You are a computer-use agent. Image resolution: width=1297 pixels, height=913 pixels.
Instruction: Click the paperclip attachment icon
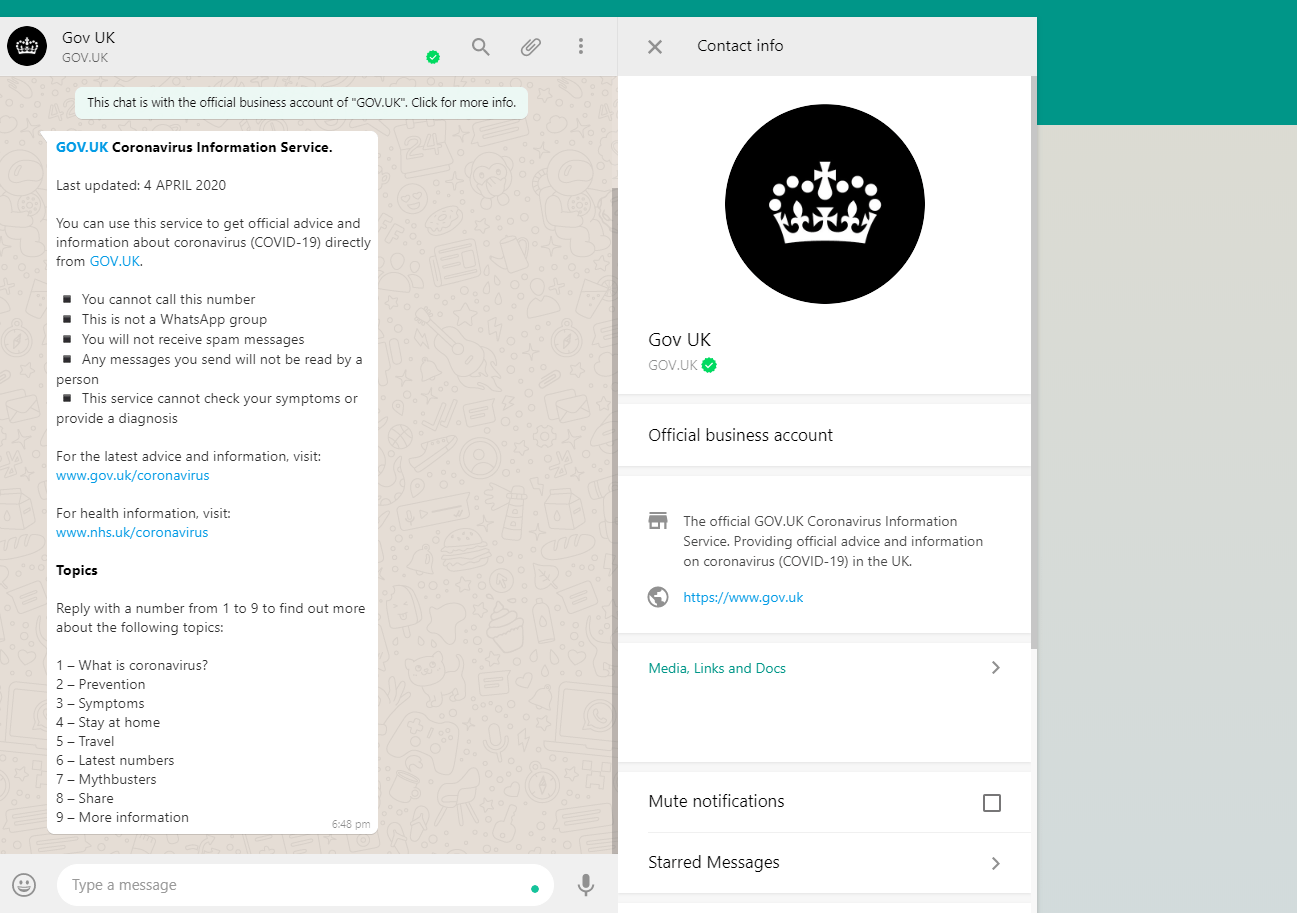click(x=530, y=46)
